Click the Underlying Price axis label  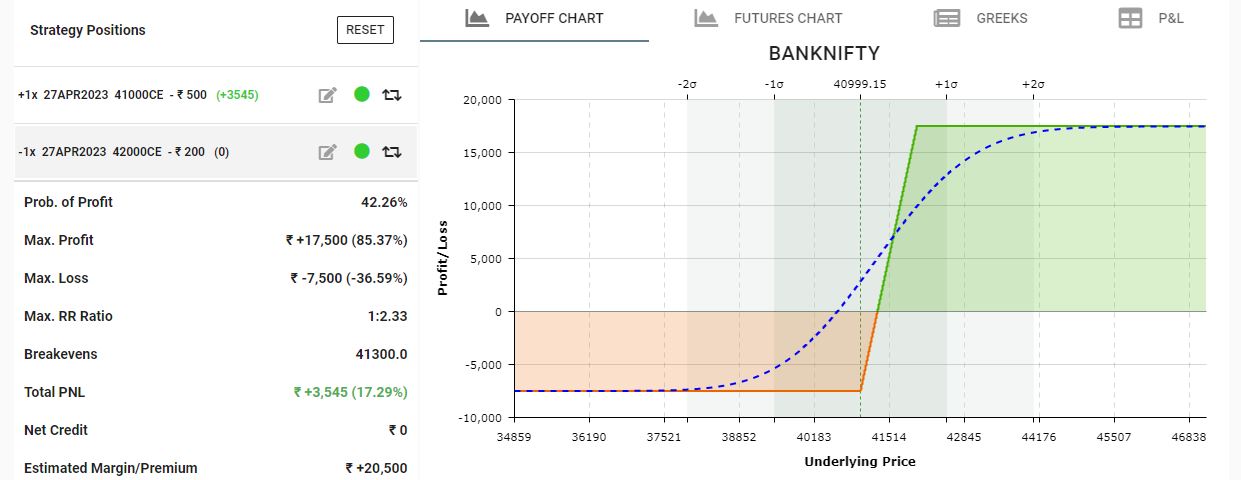click(x=860, y=462)
